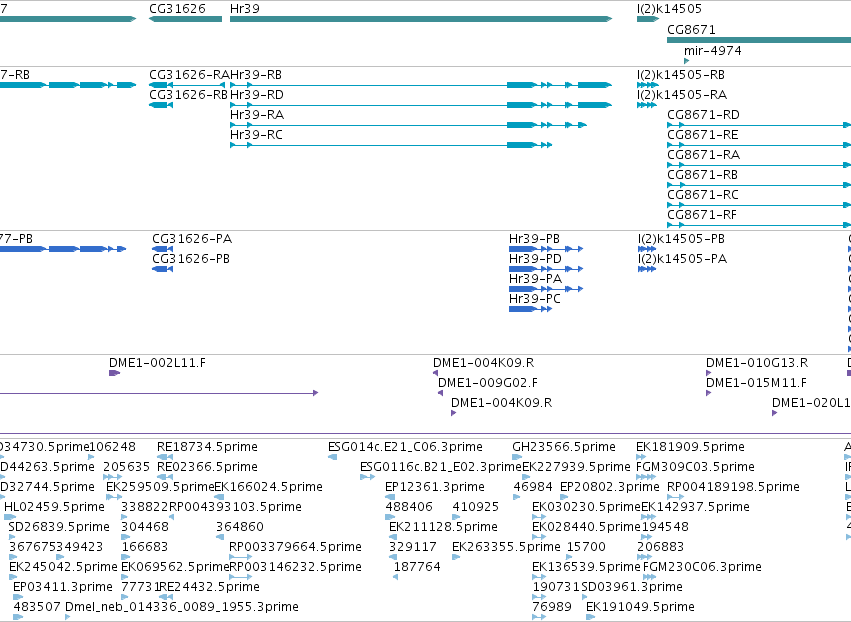Open the l(2)k14505-RA transcript
The image size is (851, 622).
(x=682, y=95)
